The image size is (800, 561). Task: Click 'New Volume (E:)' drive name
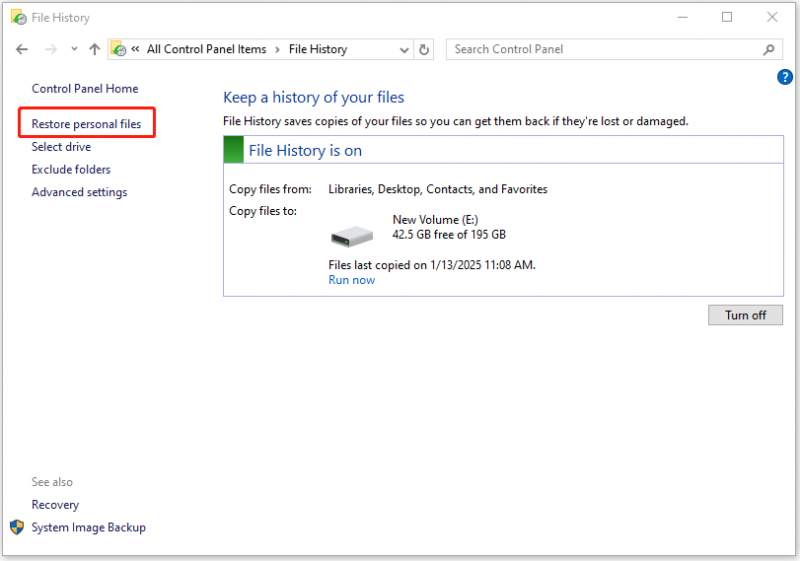click(435, 220)
